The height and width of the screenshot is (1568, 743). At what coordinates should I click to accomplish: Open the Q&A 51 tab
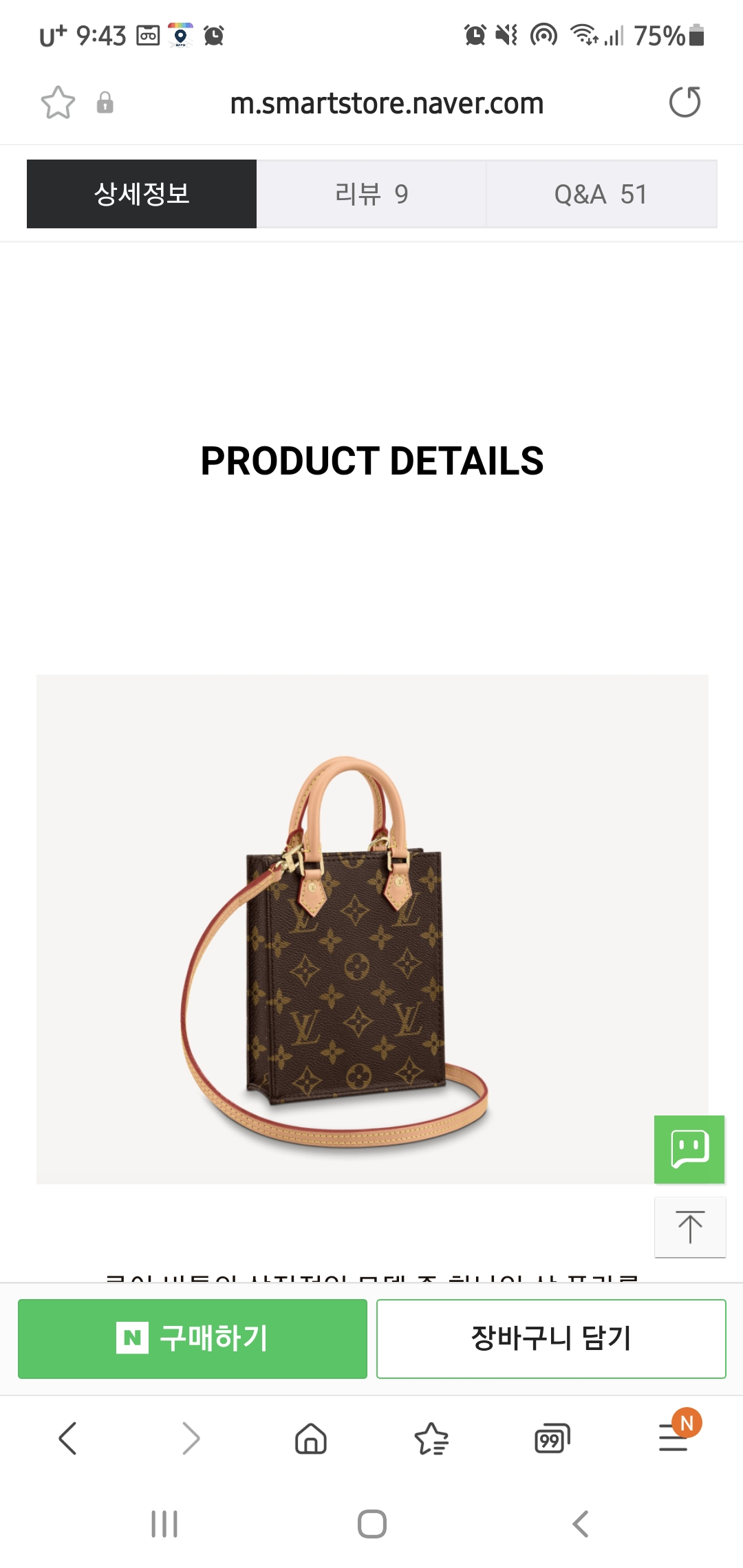602,194
